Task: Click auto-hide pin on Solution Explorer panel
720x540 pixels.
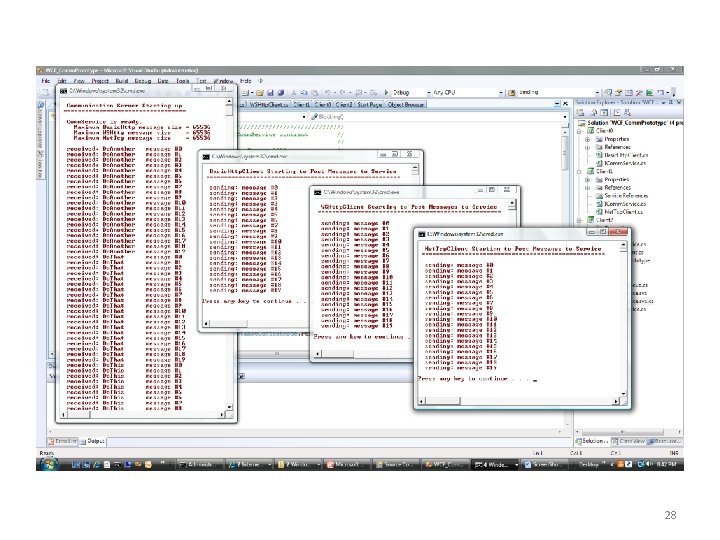Action: coord(671,103)
